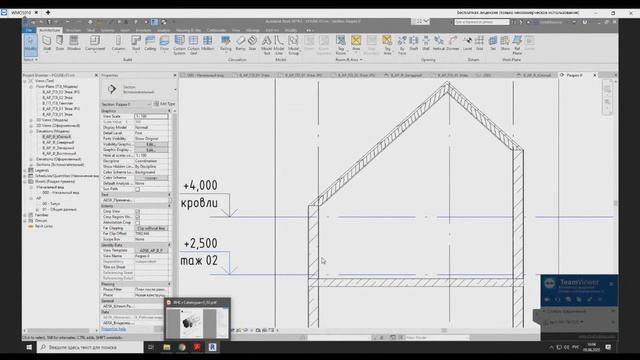The width and height of the screenshot is (640, 360).
Task: Switch to the Structure ribbon tab
Action: tap(73, 30)
